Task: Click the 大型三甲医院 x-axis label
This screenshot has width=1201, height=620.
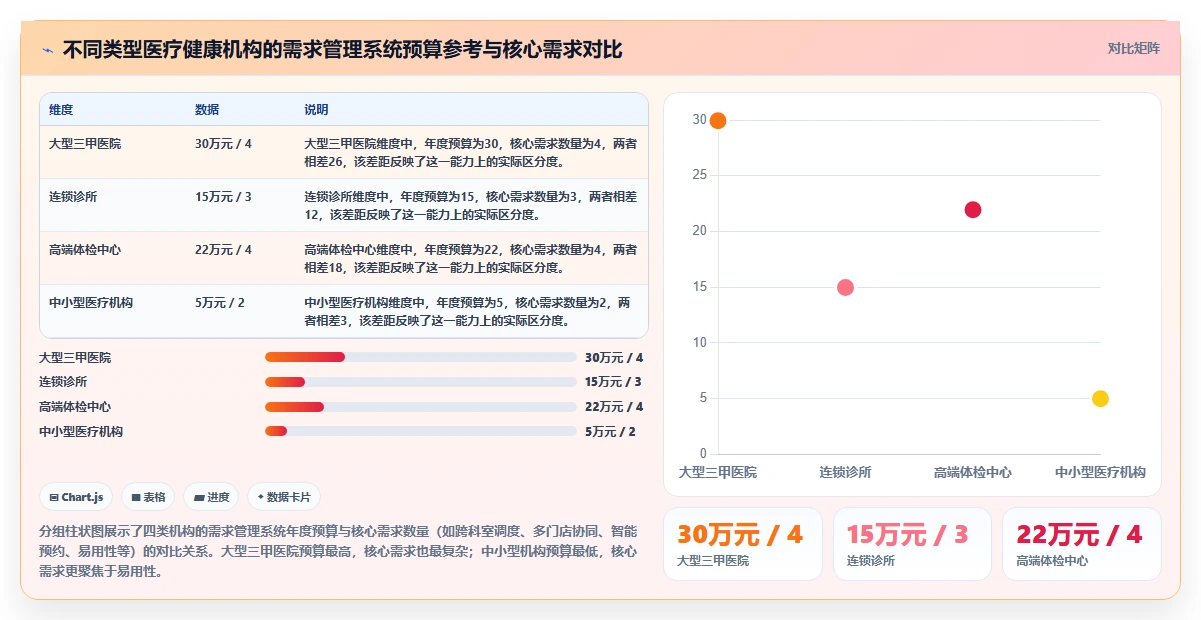Action: click(718, 472)
